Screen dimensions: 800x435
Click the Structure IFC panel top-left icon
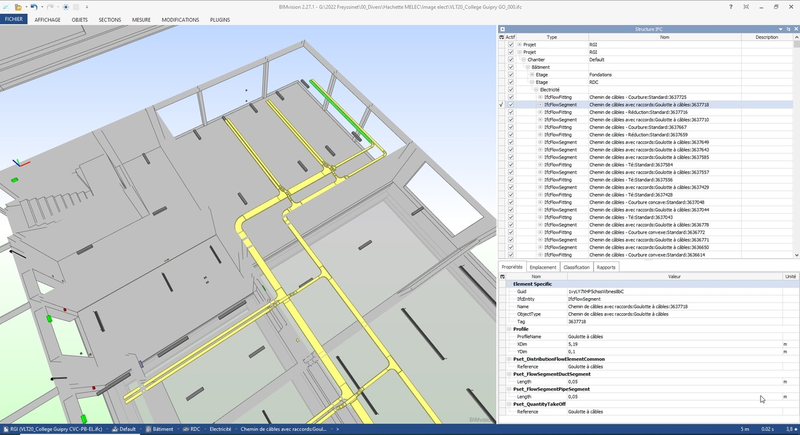[503, 30]
